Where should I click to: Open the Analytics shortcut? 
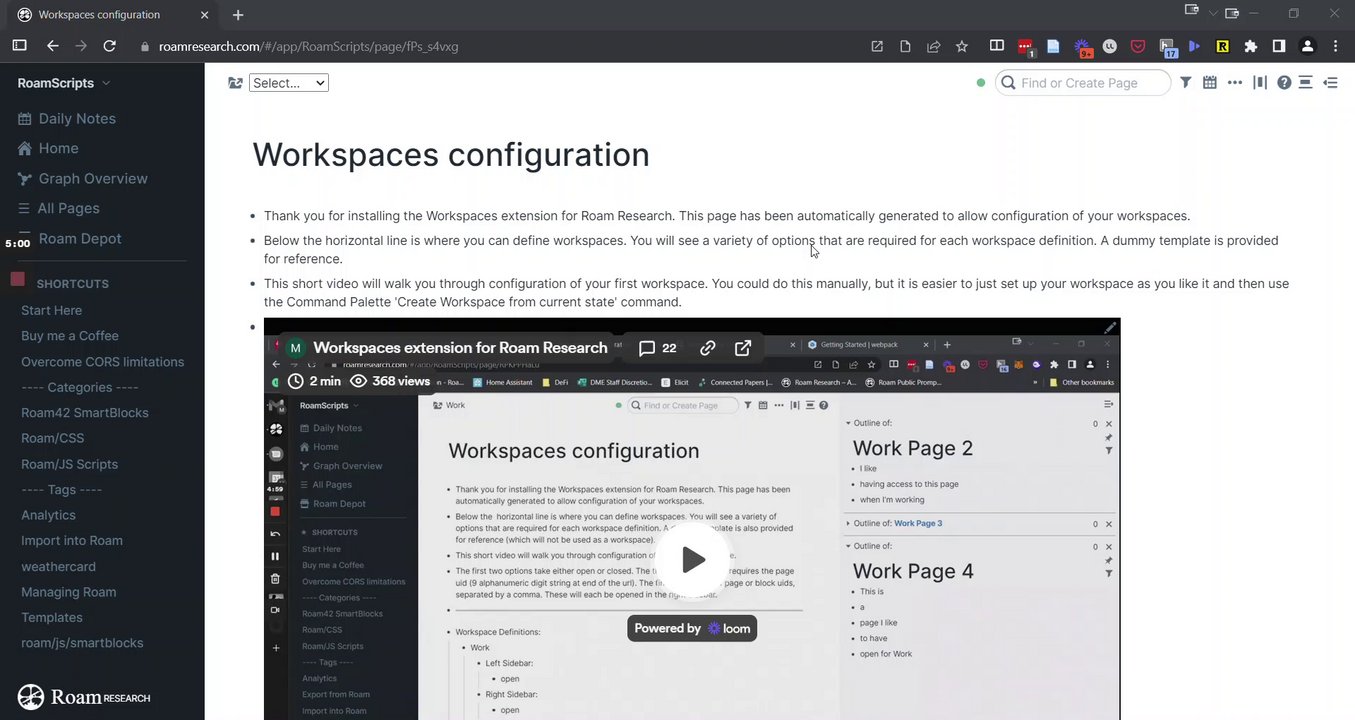click(48, 515)
